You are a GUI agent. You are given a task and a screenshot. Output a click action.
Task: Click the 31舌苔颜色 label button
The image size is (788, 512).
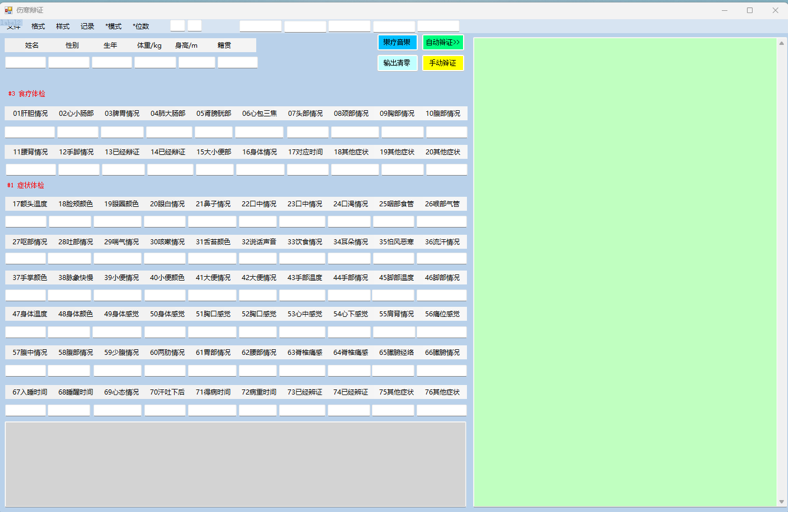coord(213,242)
